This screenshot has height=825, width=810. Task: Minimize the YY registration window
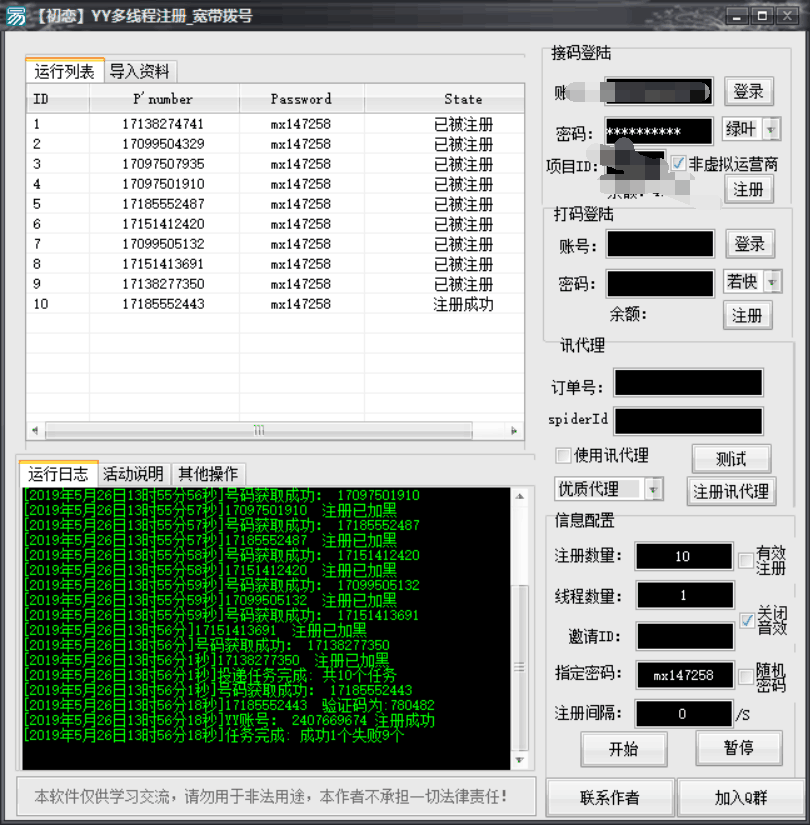[x=737, y=16]
